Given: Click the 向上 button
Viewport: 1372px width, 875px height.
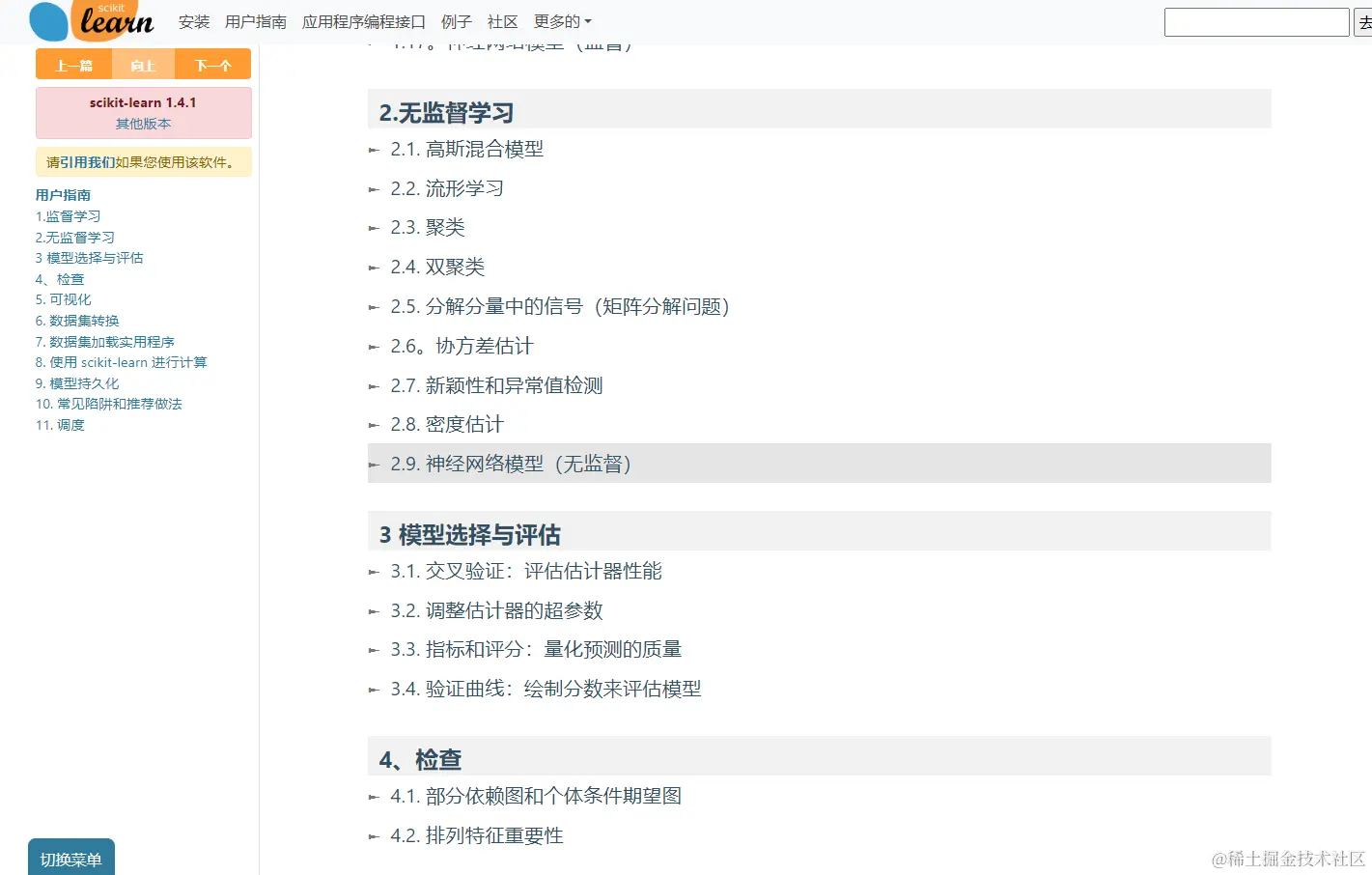Looking at the screenshot, I should tap(143, 65).
